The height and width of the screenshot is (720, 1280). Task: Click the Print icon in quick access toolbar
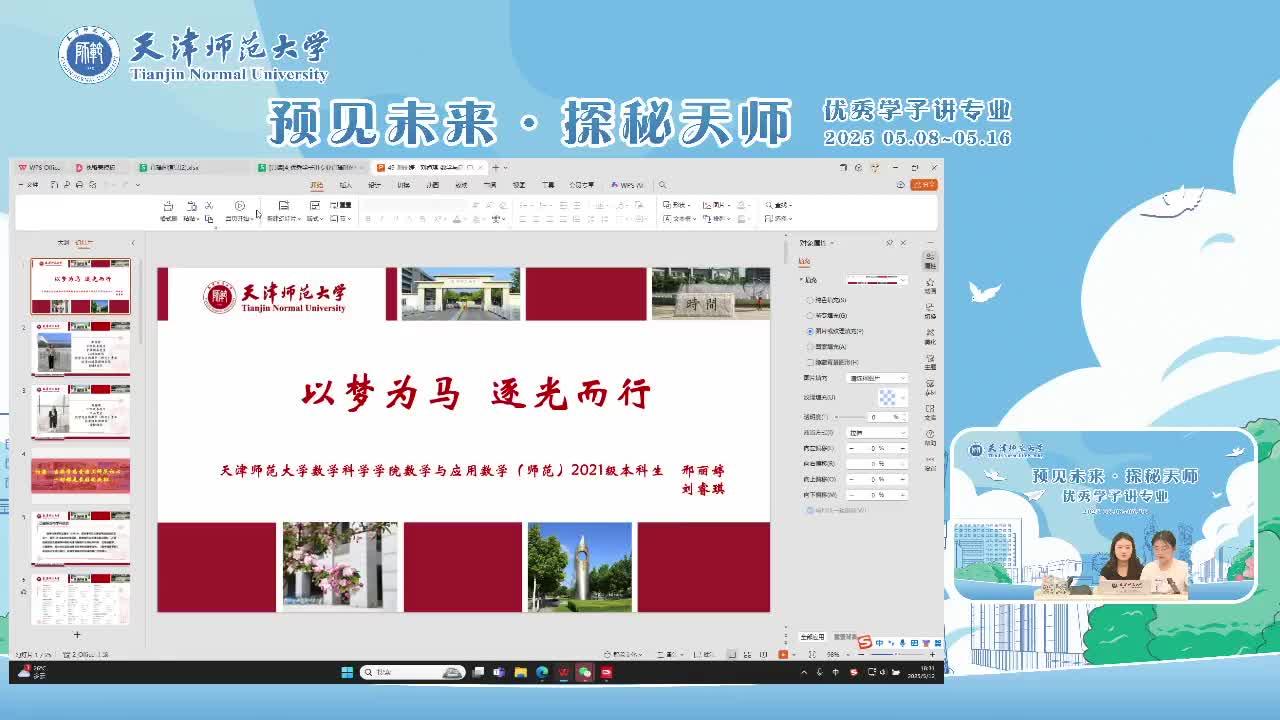[79, 185]
